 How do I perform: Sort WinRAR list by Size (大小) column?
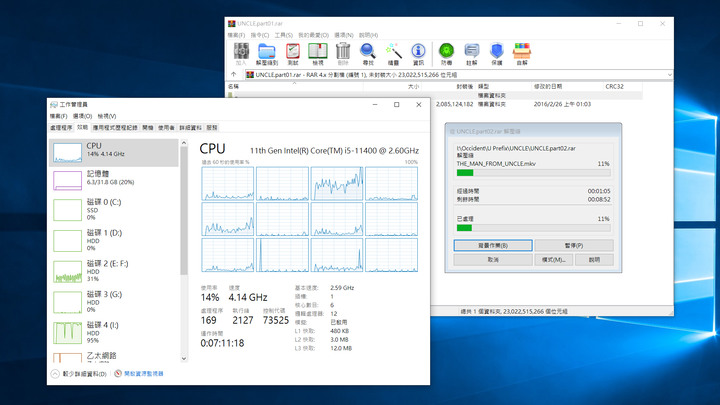click(392, 86)
